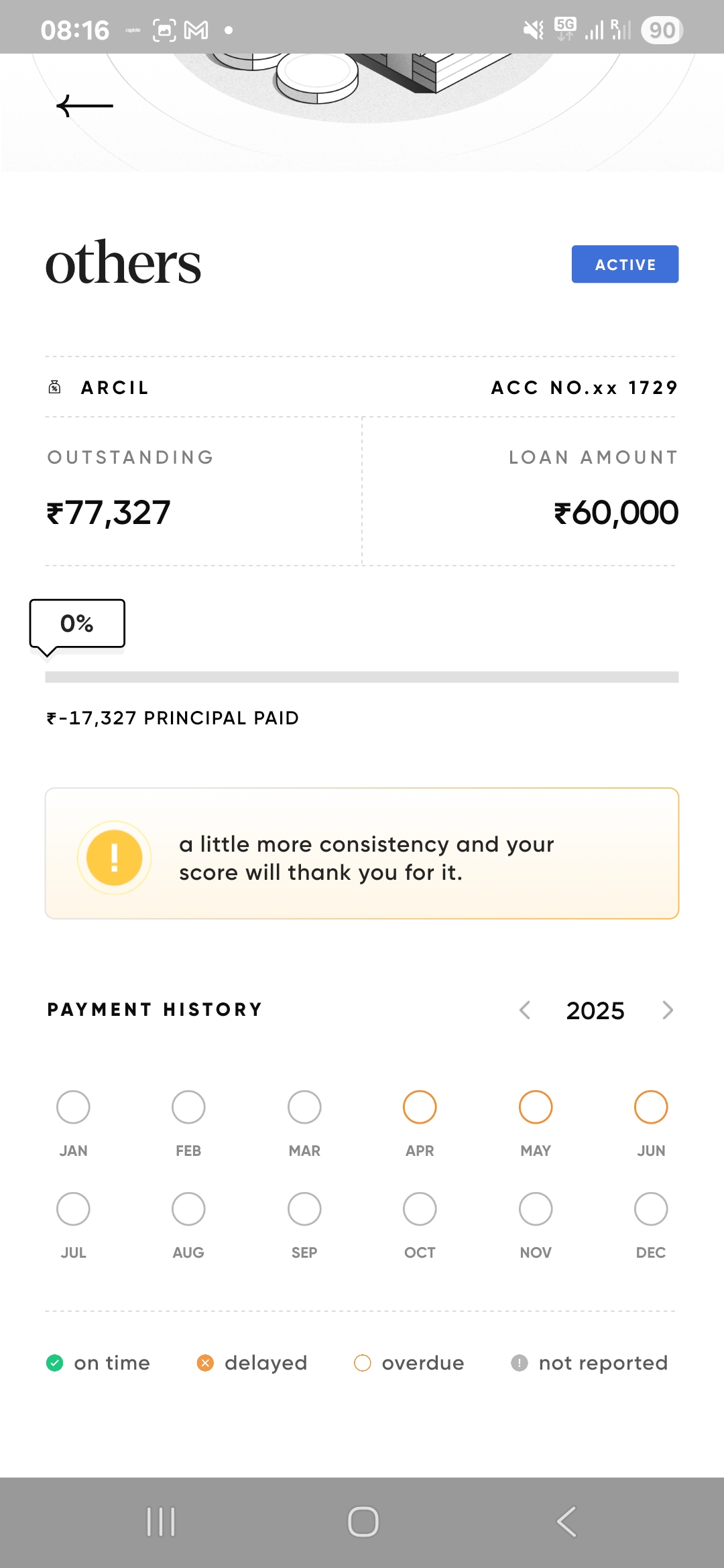
Task: Tap the green on time legend icon
Action: tap(55, 1363)
